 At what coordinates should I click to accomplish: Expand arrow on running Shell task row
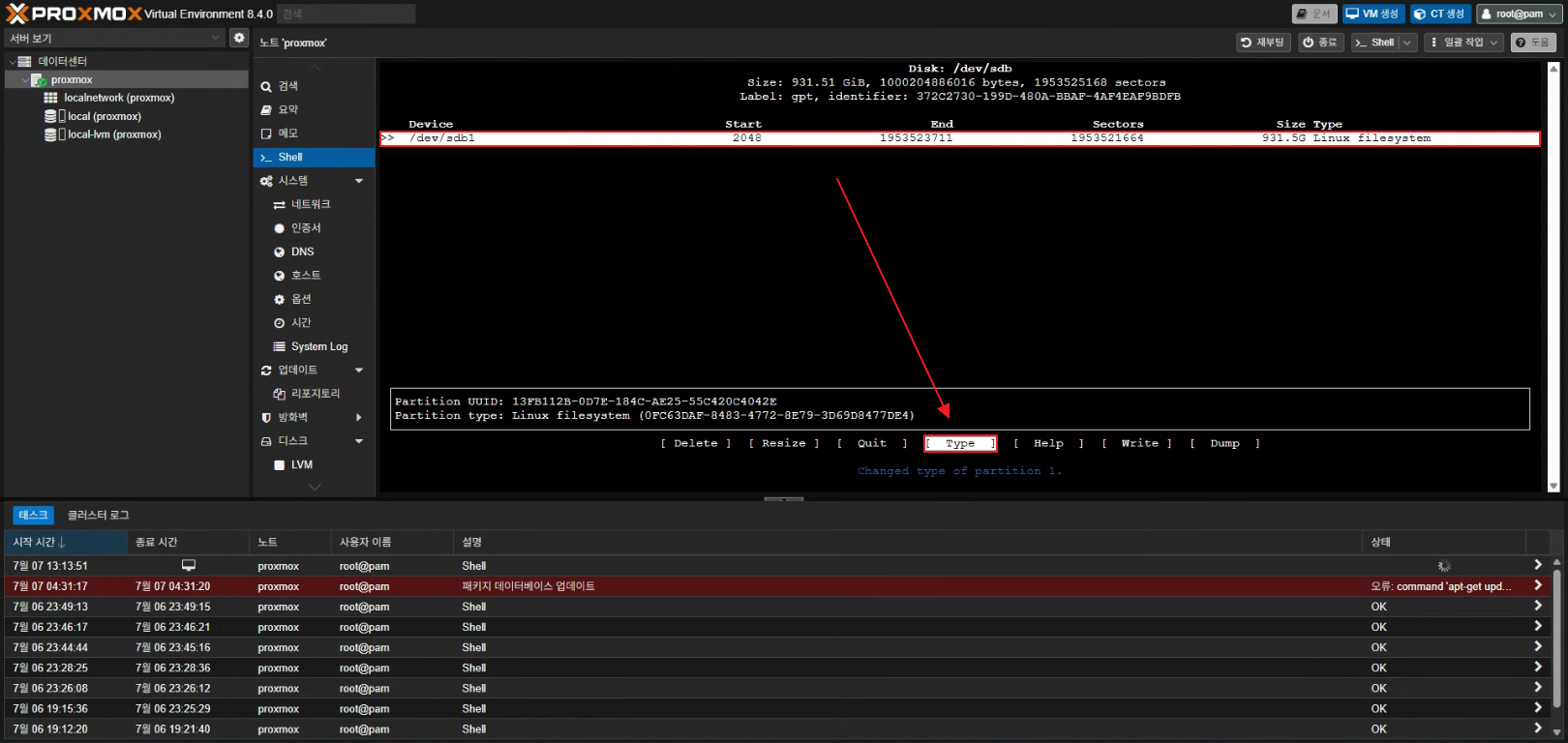pyautogui.click(x=1537, y=565)
